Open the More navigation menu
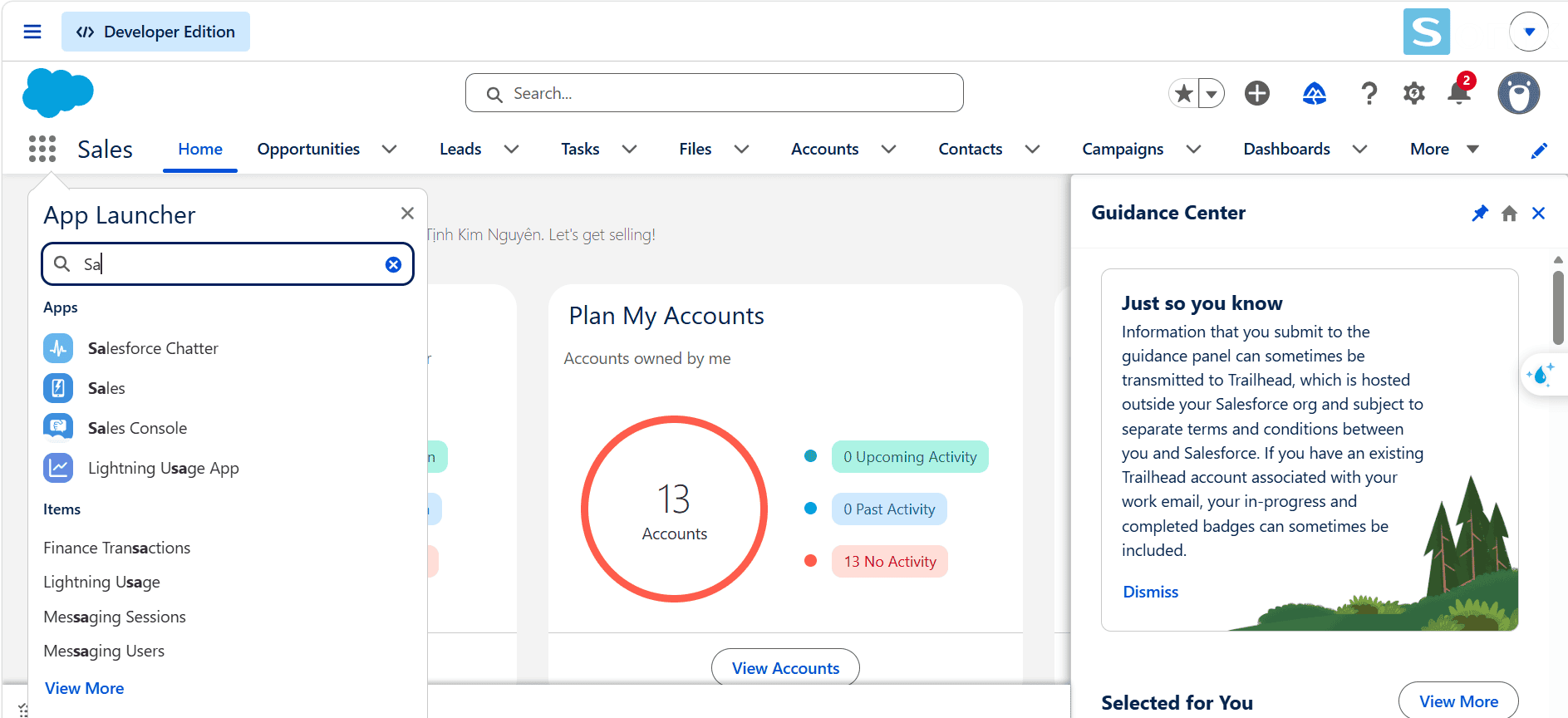The image size is (1568, 718). pos(1445,149)
